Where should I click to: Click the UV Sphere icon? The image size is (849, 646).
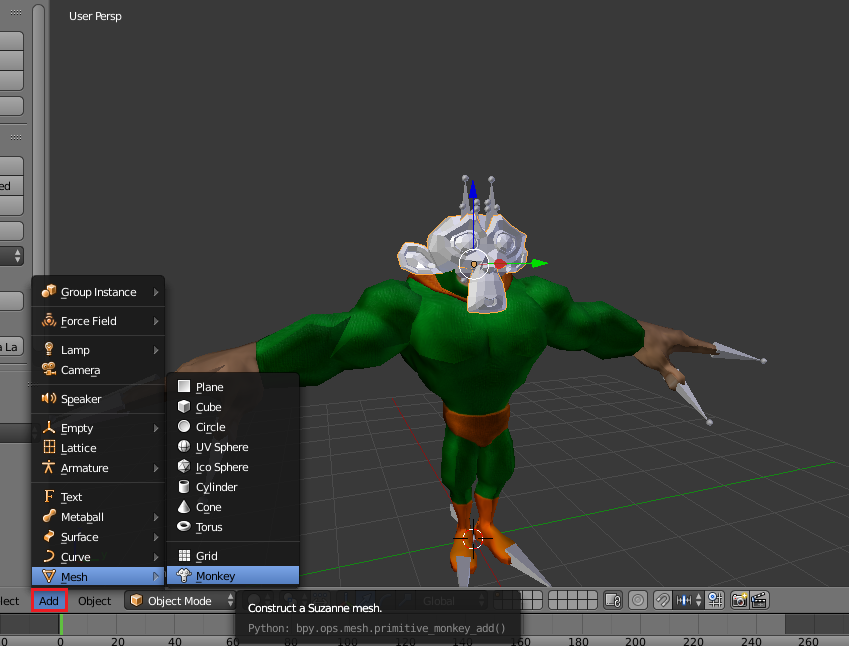(x=184, y=446)
